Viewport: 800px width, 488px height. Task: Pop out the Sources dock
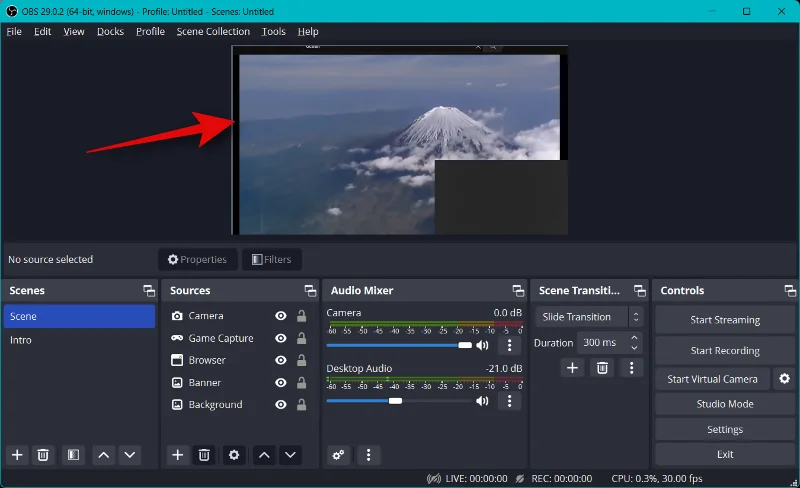pyautogui.click(x=310, y=290)
